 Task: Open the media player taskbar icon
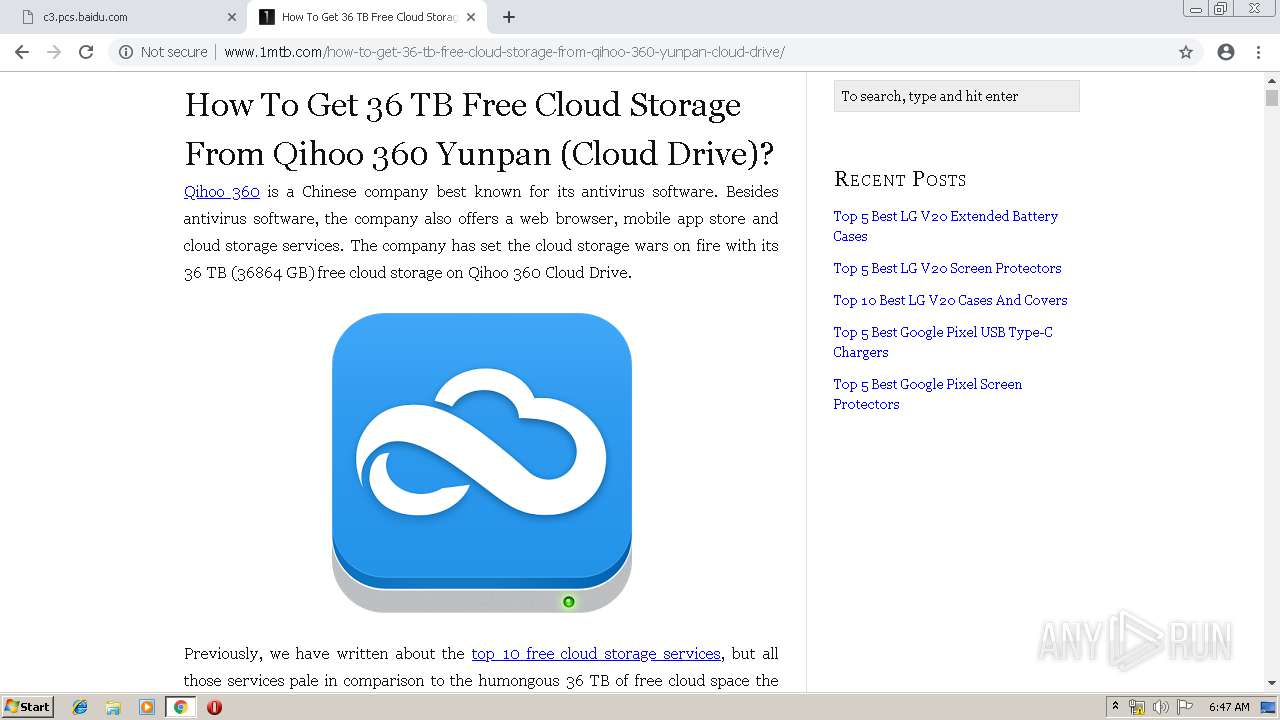click(x=147, y=707)
